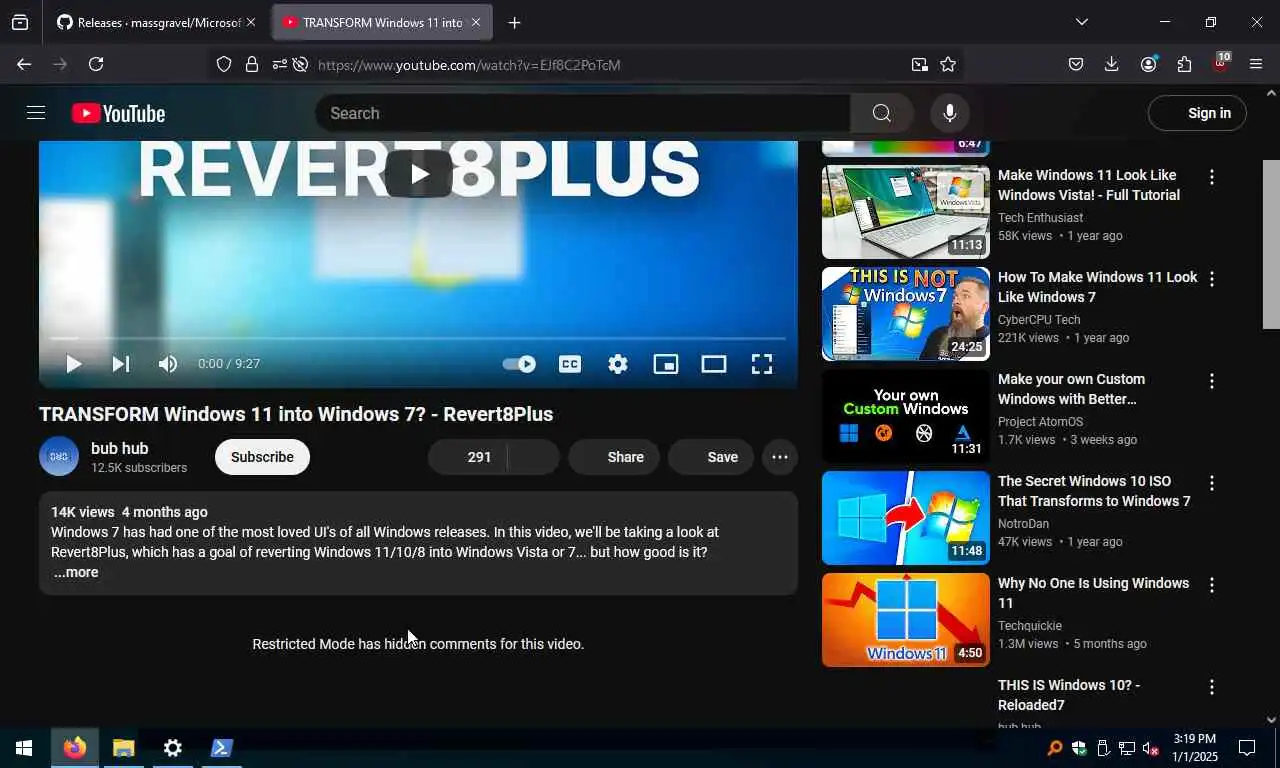Expand the description with ...more
1280x768 pixels.
76,573
